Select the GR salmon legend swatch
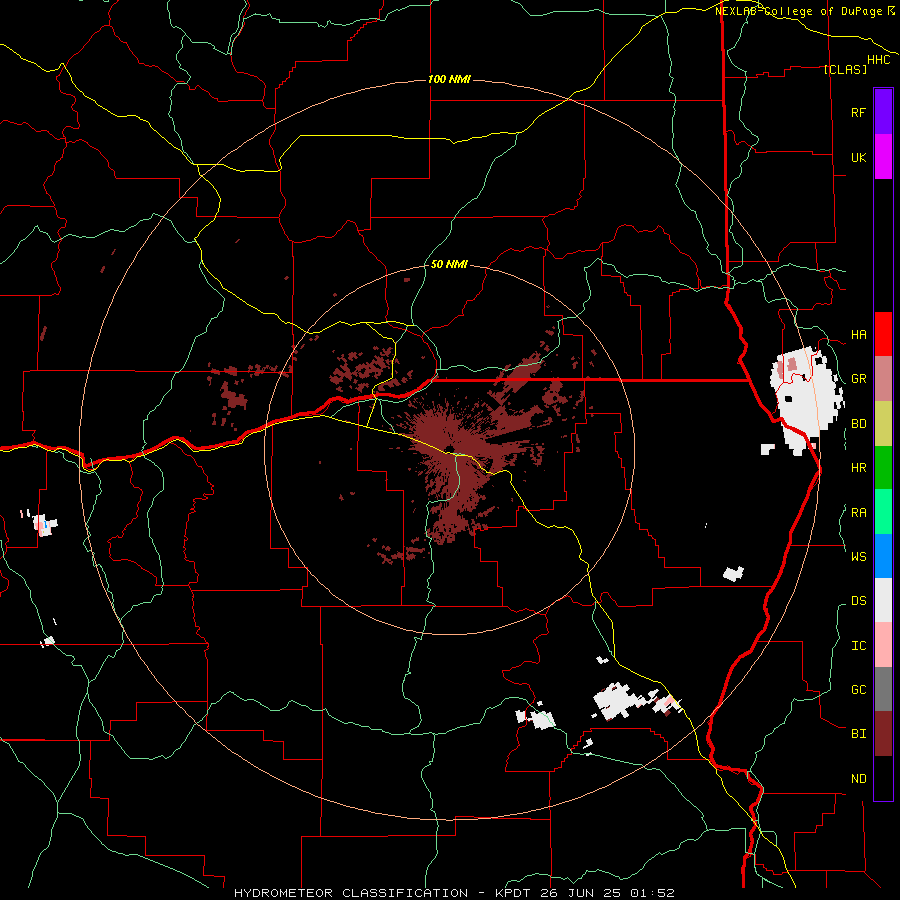Screen dimensions: 900x900 tap(883, 378)
